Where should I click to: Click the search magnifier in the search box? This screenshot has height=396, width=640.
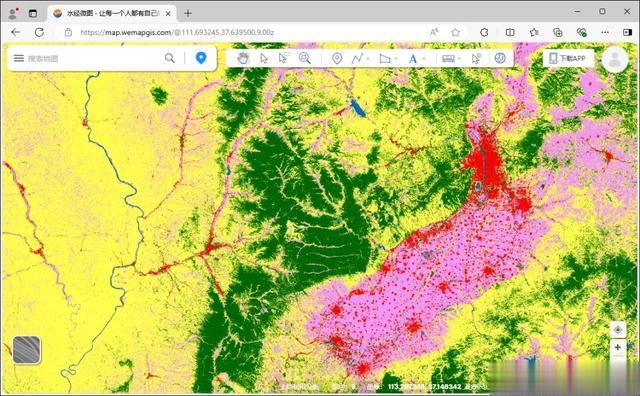pos(170,58)
